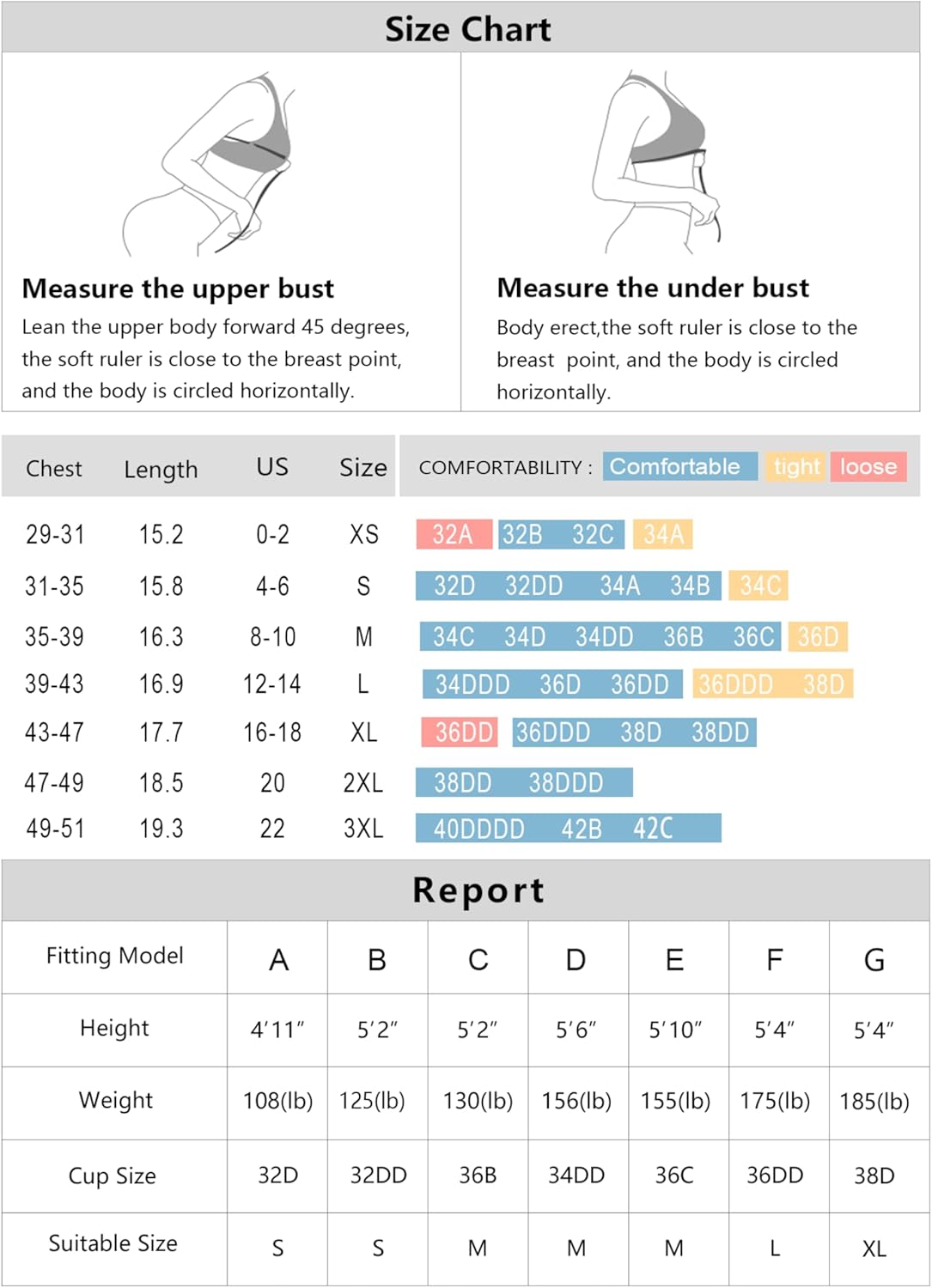Click the yellow 34A size tag
Viewport: 932px width, 1288px height.
[663, 534]
